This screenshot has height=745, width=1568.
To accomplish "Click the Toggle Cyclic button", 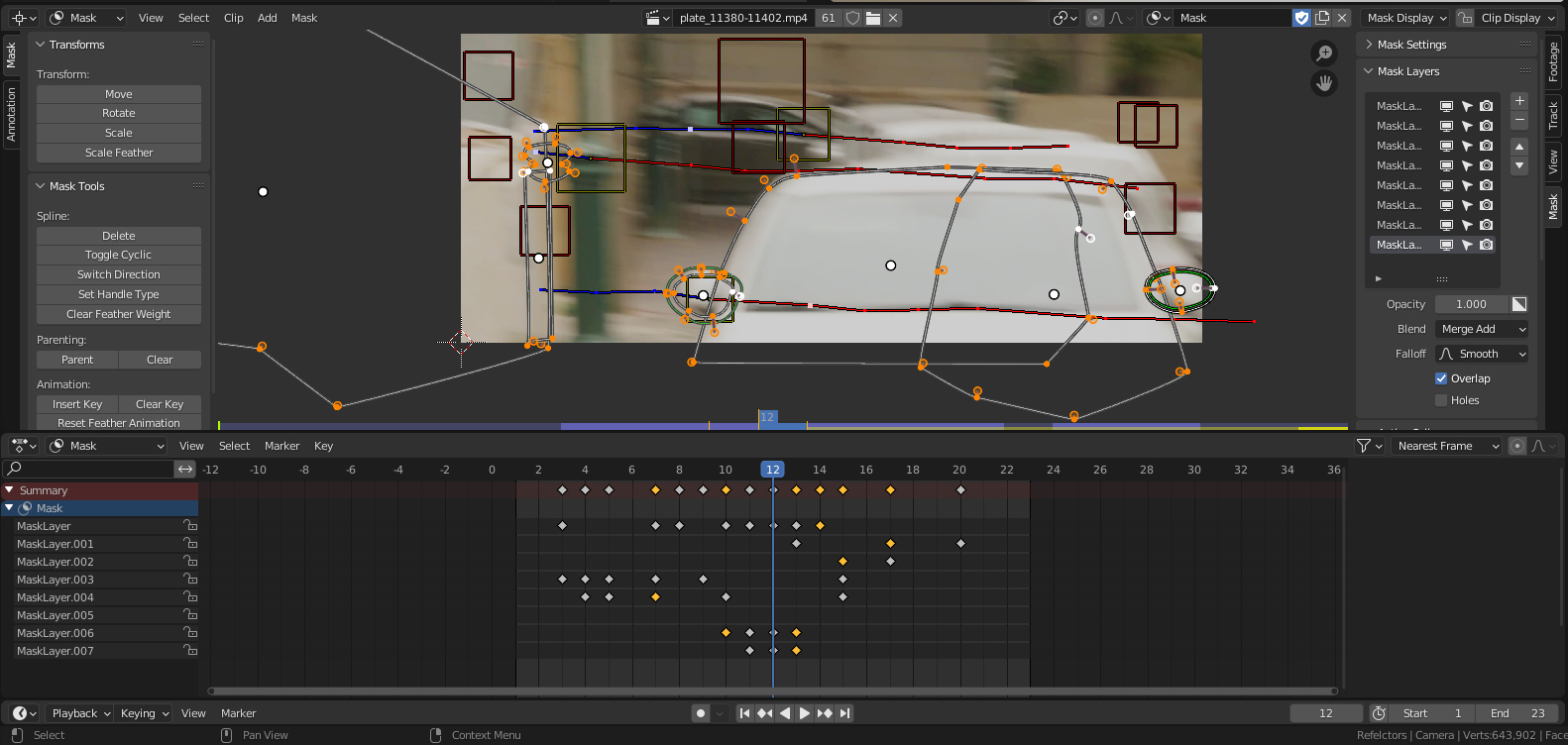I will click(x=119, y=255).
